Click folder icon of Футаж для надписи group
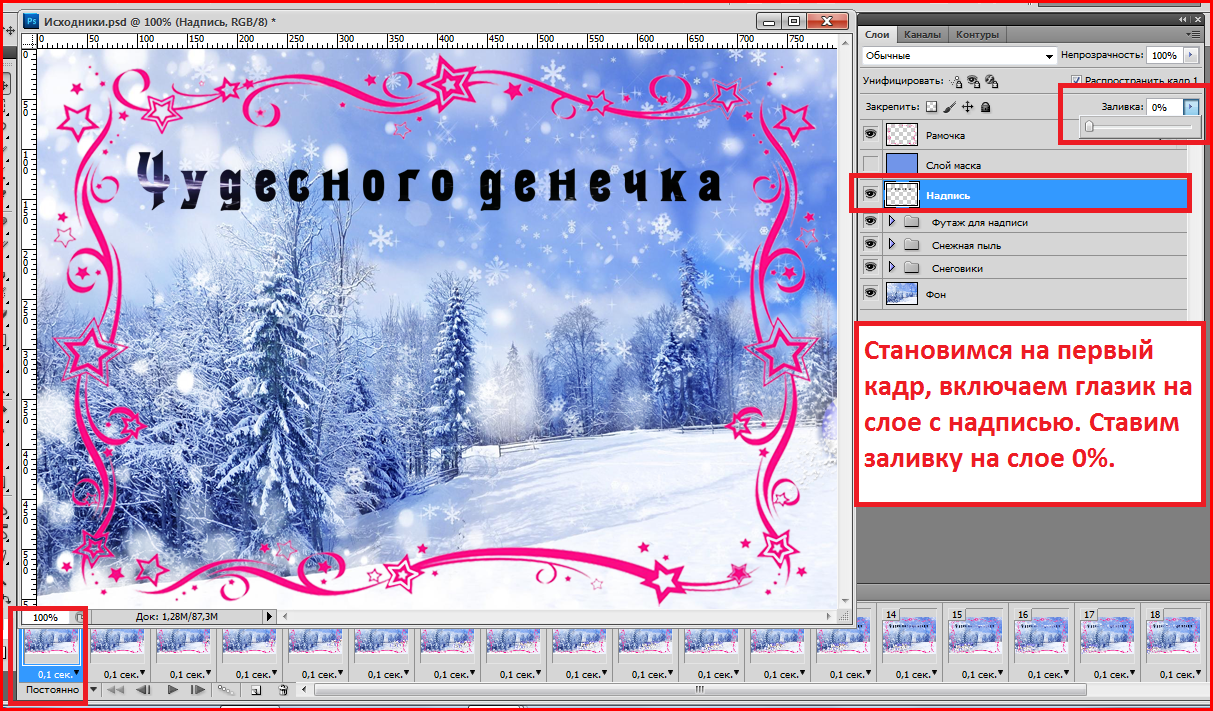This screenshot has height=711, width=1213. pyautogui.click(x=910, y=222)
